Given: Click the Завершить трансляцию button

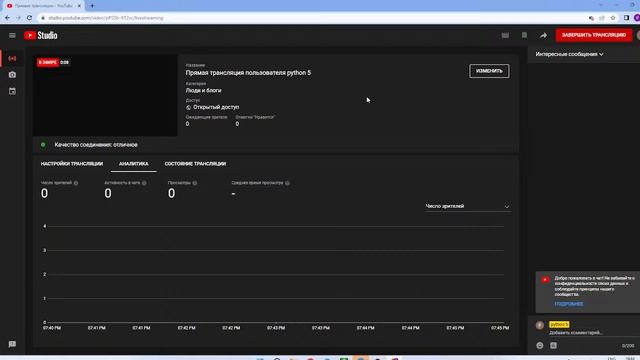Looking at the screenshot, I should coord(594,35).
